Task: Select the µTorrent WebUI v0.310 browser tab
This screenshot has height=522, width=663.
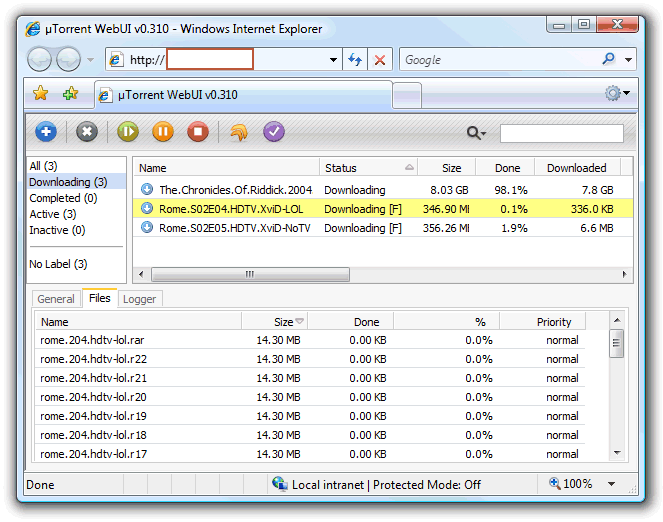Action: 243,95
